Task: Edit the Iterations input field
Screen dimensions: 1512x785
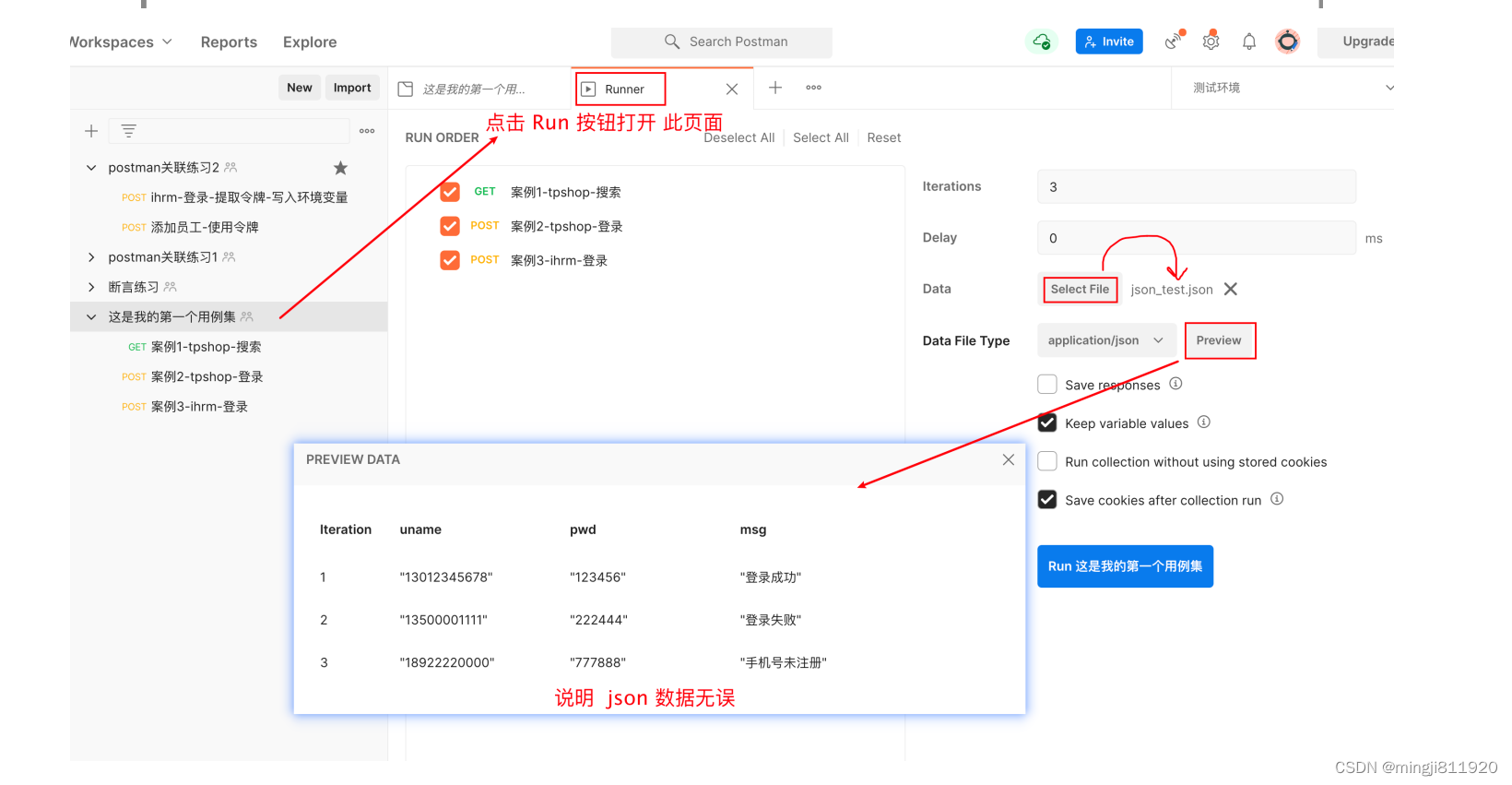Action: point(1197,186)
